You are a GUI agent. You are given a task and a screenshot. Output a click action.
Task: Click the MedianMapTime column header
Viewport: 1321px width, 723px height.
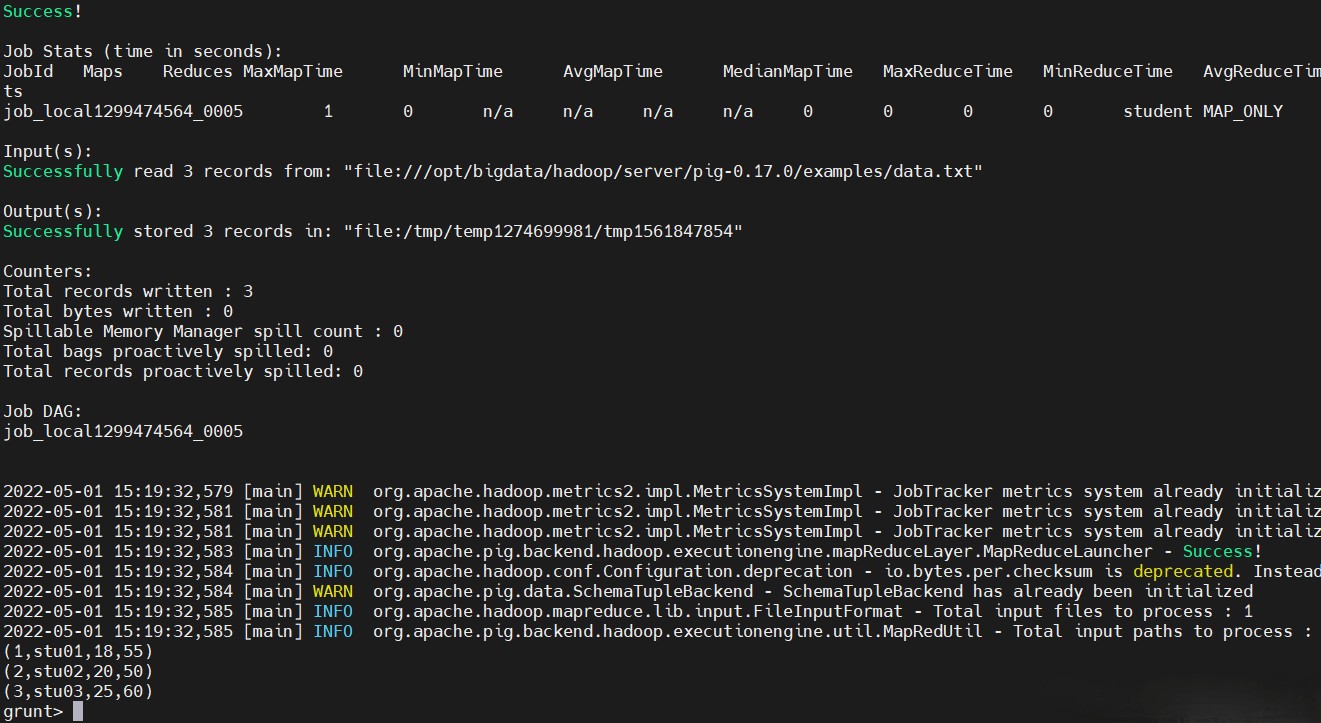787,71
